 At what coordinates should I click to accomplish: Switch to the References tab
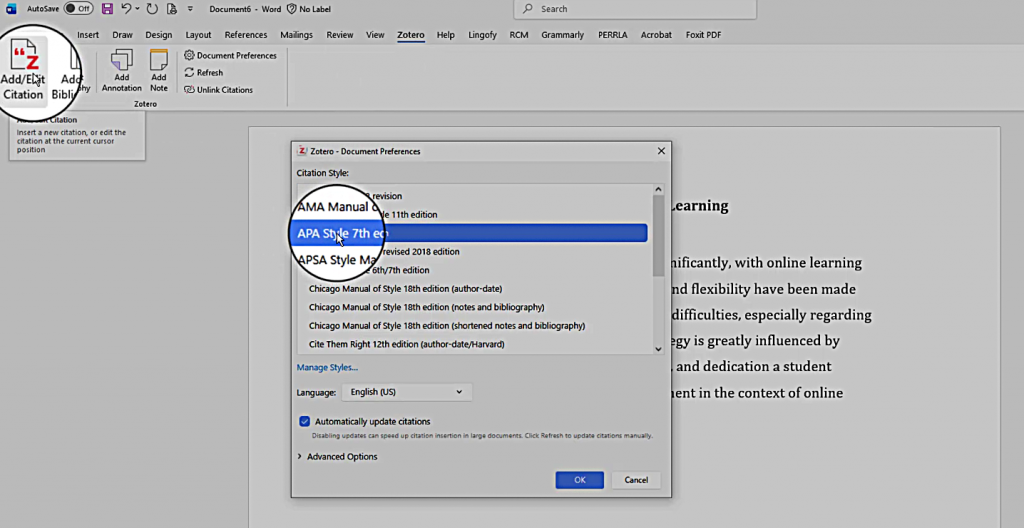[245, 35]
